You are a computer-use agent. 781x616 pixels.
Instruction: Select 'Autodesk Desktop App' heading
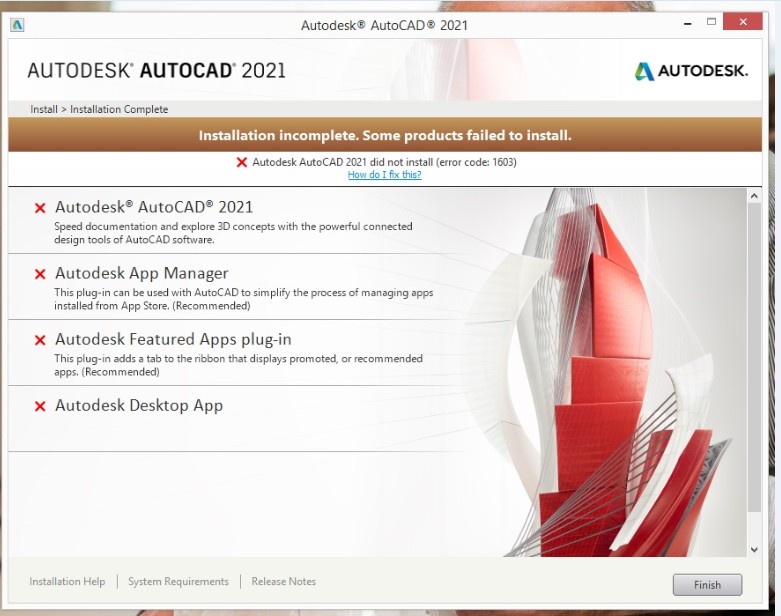tap(138, 406)
